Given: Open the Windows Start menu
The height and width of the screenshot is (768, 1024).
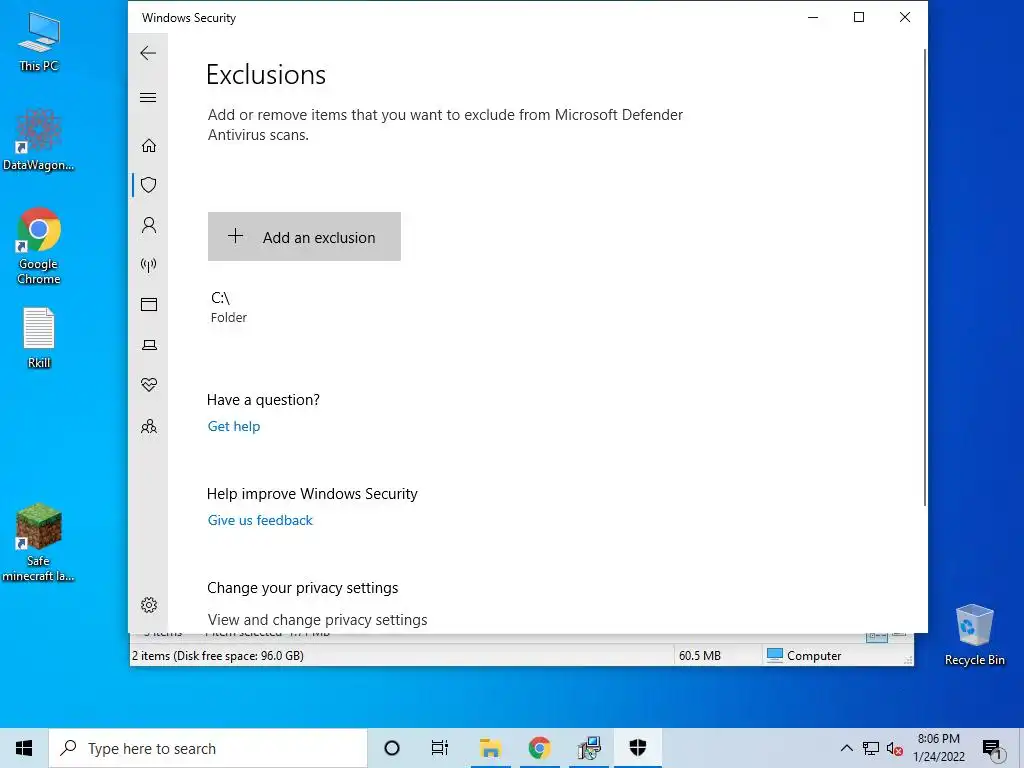Looking at the screenshot, I should pos(24,748).
